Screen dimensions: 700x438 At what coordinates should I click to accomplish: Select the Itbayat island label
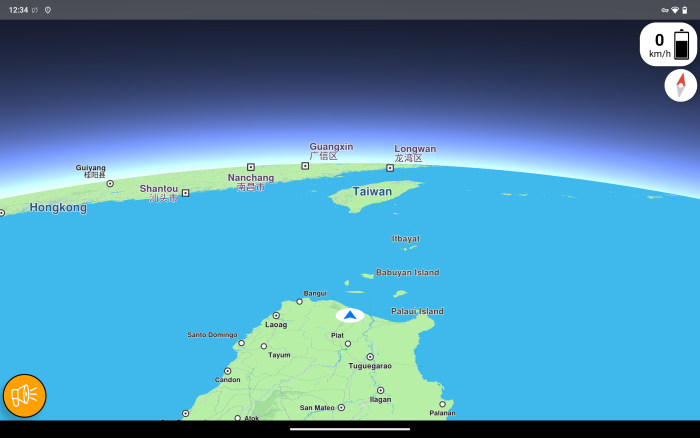(x=405, y=239)
